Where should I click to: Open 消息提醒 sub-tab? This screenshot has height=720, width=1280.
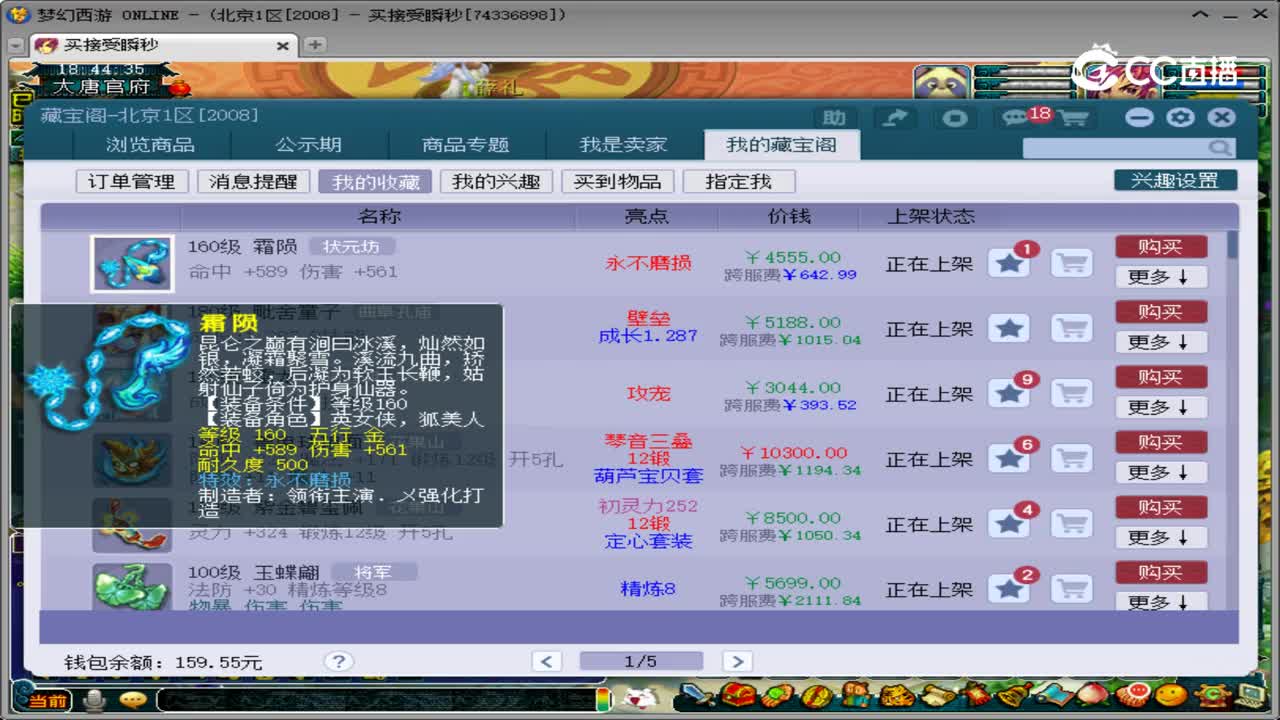tap(254, 181)
